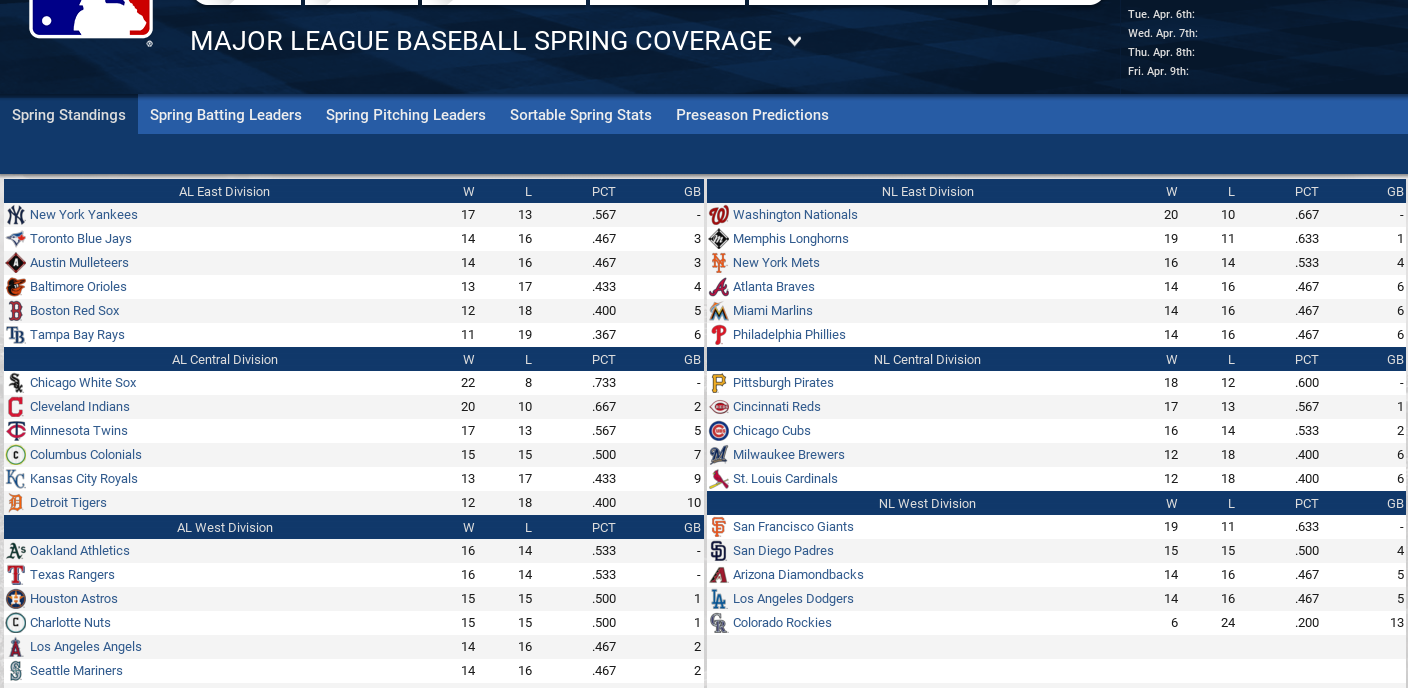Viewport: 1408px width, 688px height.
Task: Click the Minnesota Twins logo icon
Action: click(15, 431)
